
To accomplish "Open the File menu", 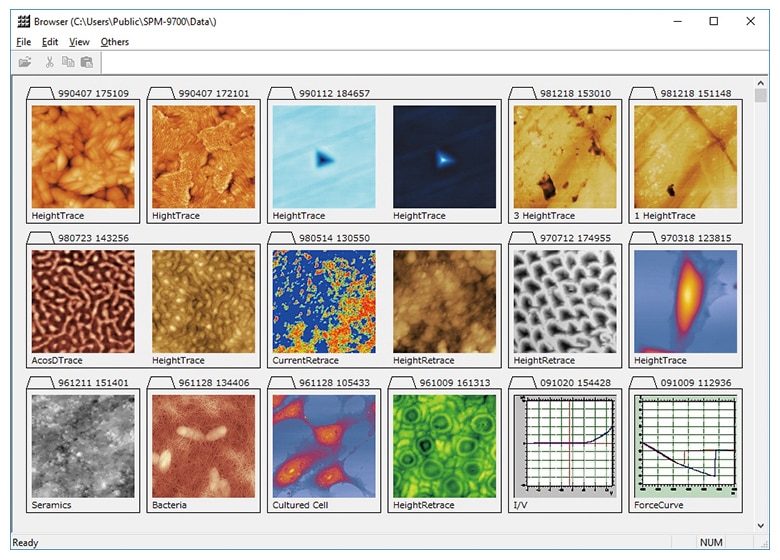I will point(24,42).
